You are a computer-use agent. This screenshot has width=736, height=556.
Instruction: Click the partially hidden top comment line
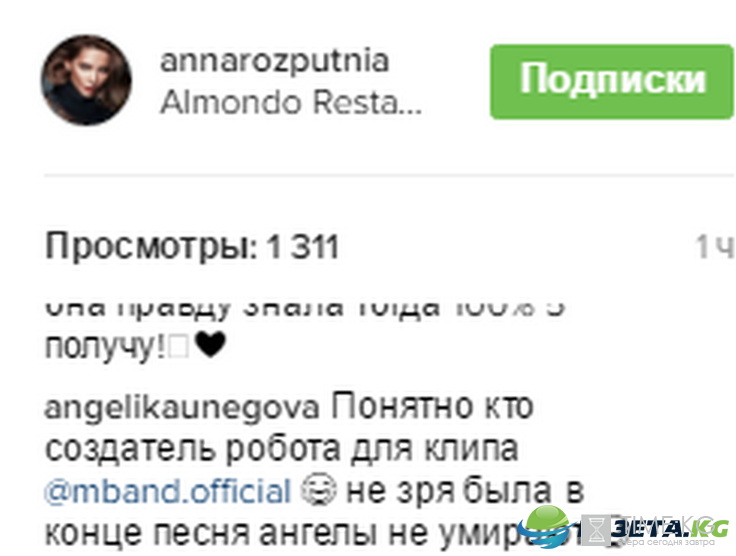pyautogui.click(x=305, y=308)
